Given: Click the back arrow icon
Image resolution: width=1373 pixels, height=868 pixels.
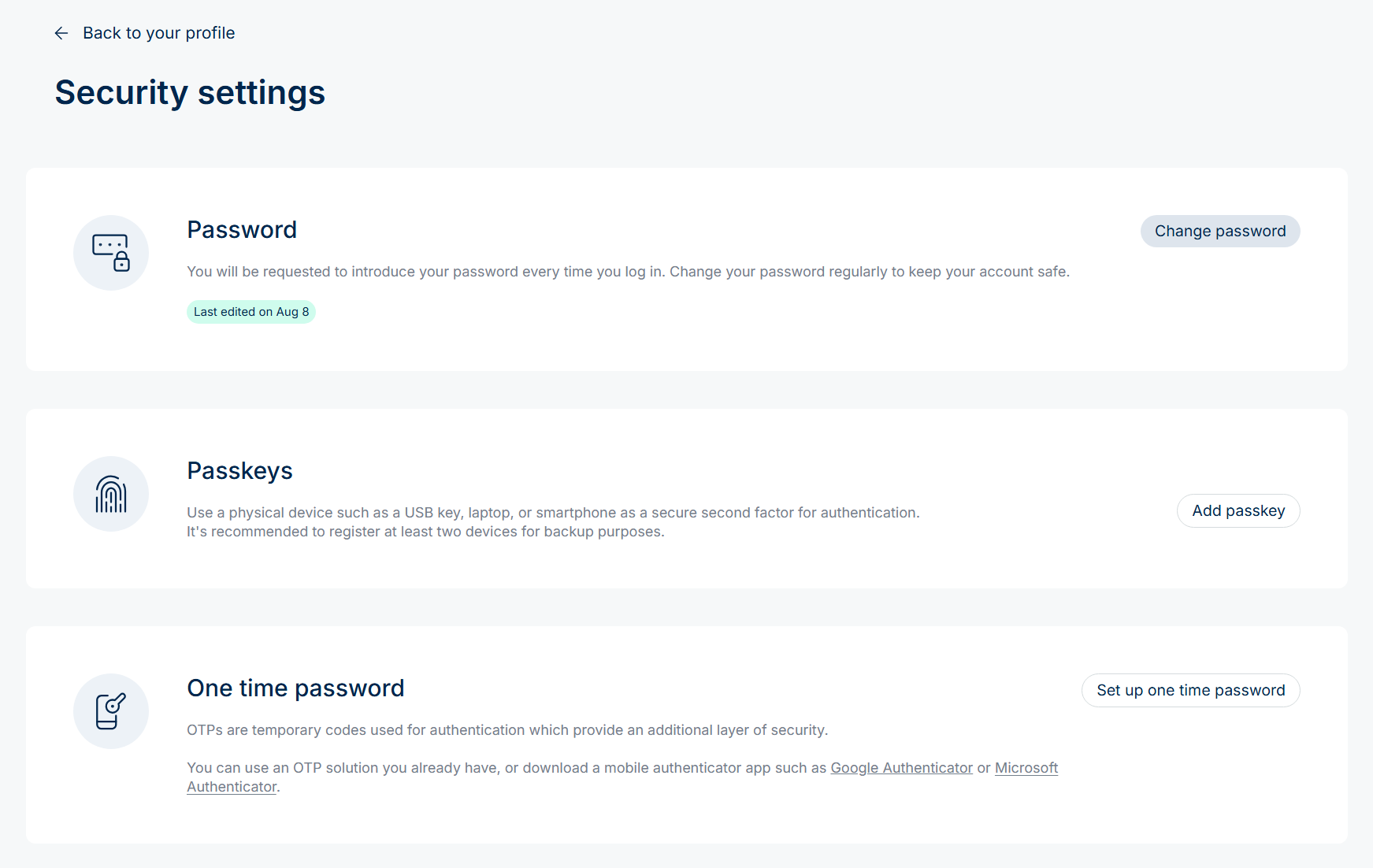Looking at the screenshot, I should point(61,33).
